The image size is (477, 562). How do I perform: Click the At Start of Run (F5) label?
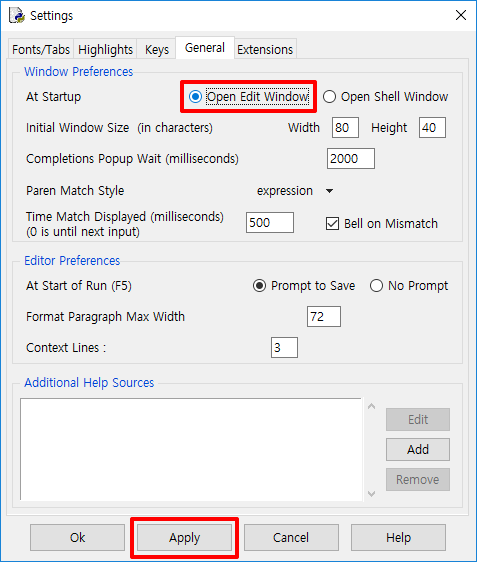(79, 286)
